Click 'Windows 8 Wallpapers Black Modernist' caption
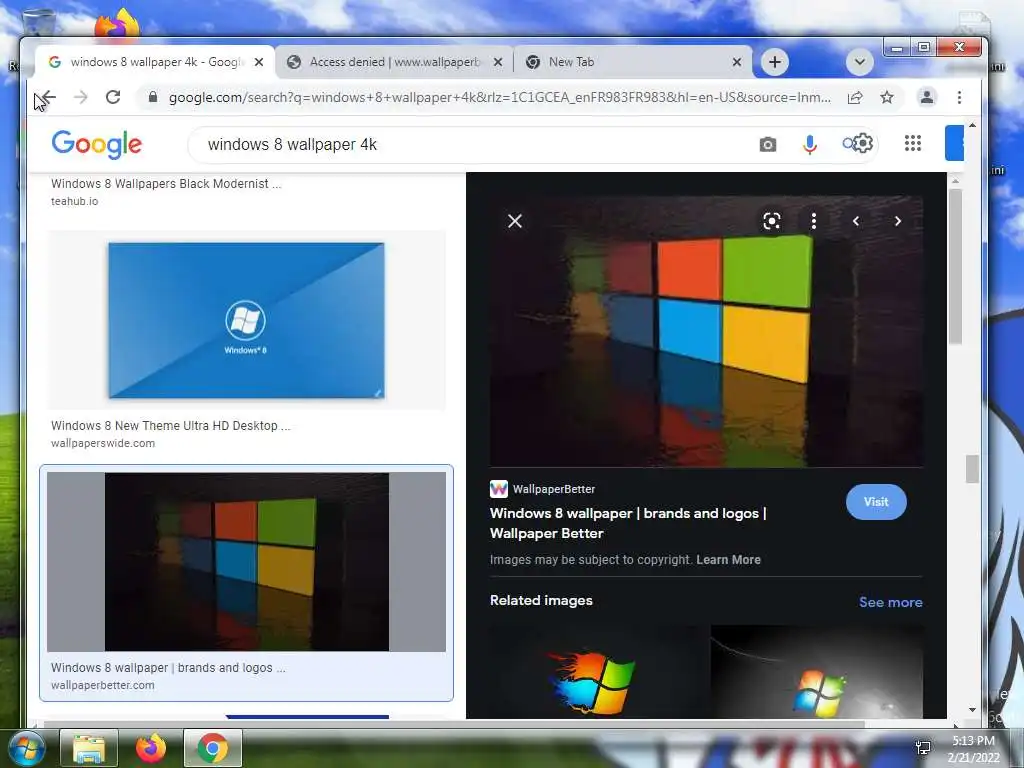The image size is (1024, 768). click(166, 184)
